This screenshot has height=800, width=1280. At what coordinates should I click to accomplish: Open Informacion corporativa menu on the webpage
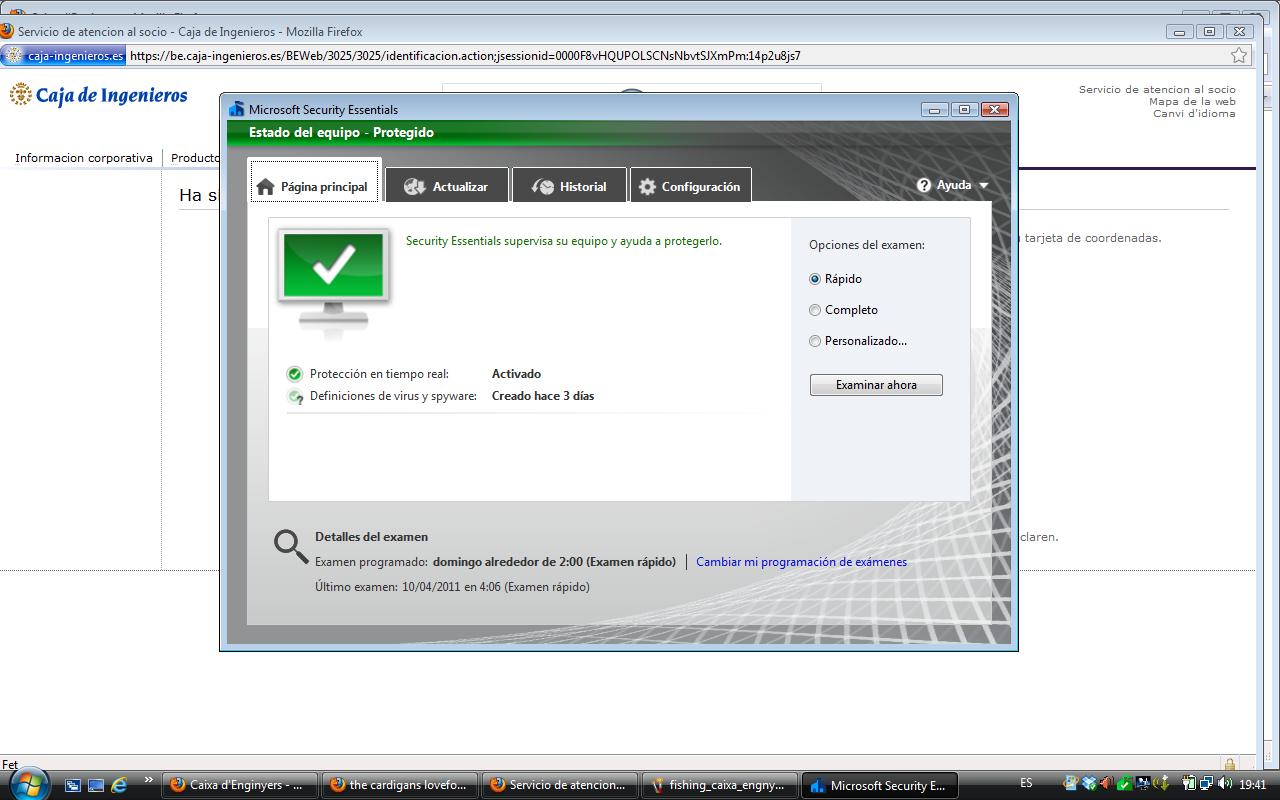pos(84,158)
